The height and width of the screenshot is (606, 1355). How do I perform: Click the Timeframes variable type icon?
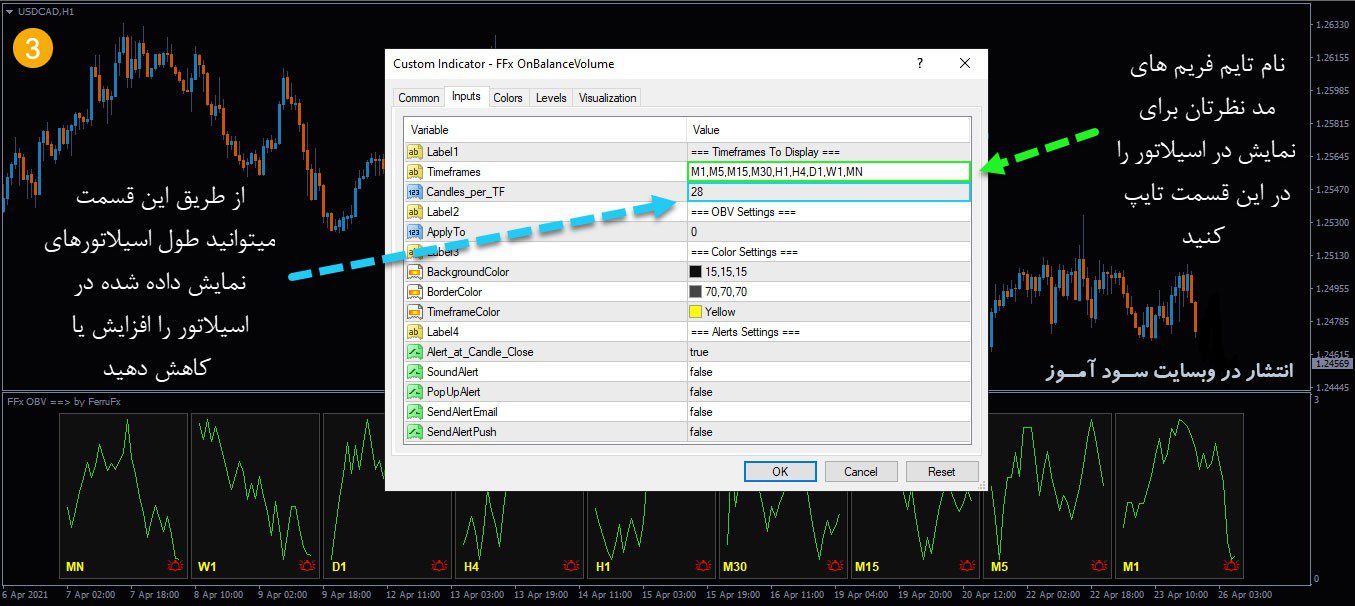[x=415, y=172]
